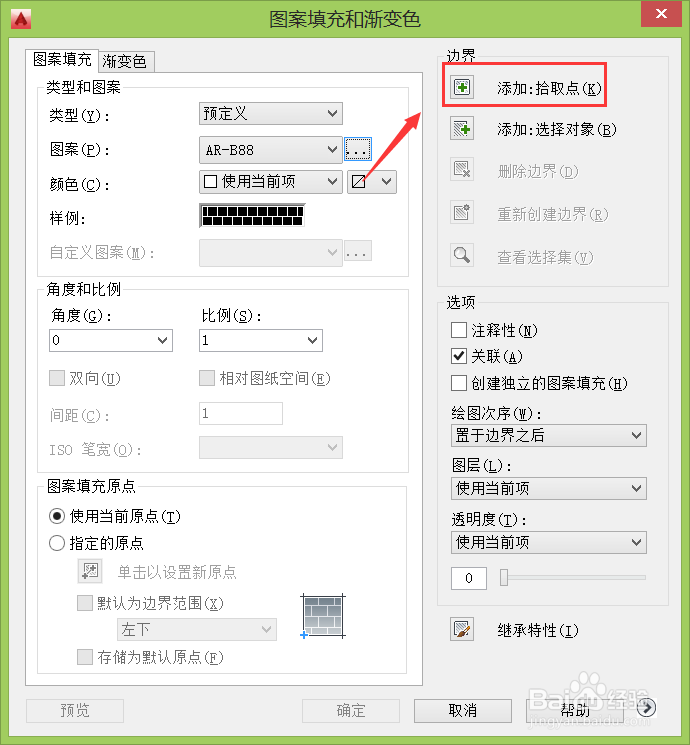Image resolution: width=690 pixels, height=745 pixels.
Task: Click the pattern sample (样例) swatch preview
Action: (x=252, y=216)
